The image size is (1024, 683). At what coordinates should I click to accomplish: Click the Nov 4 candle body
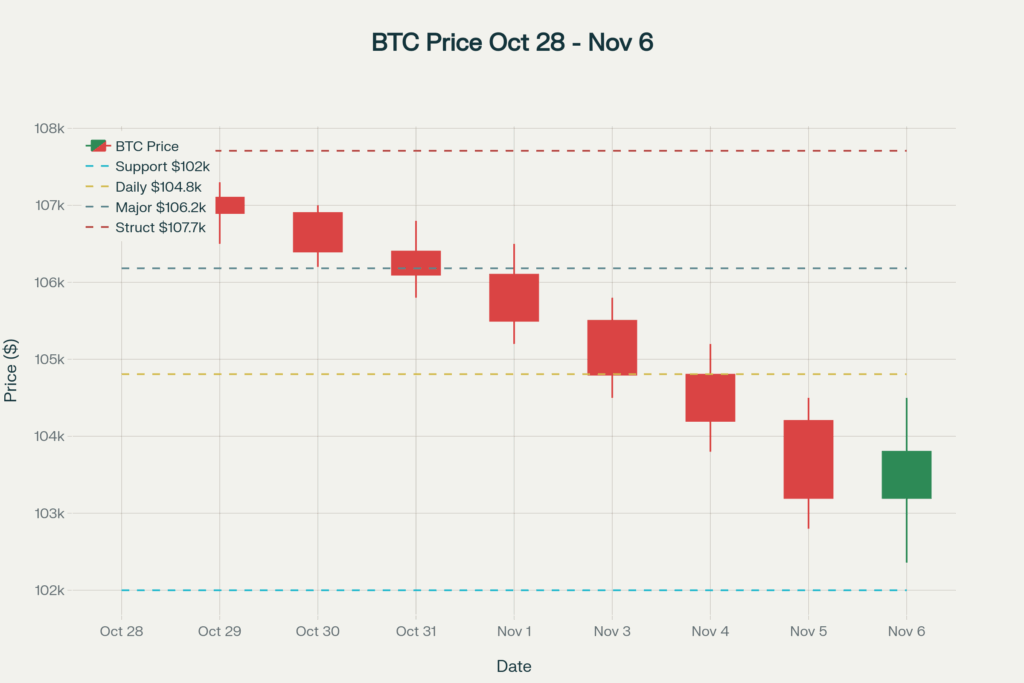click(710, 398)
